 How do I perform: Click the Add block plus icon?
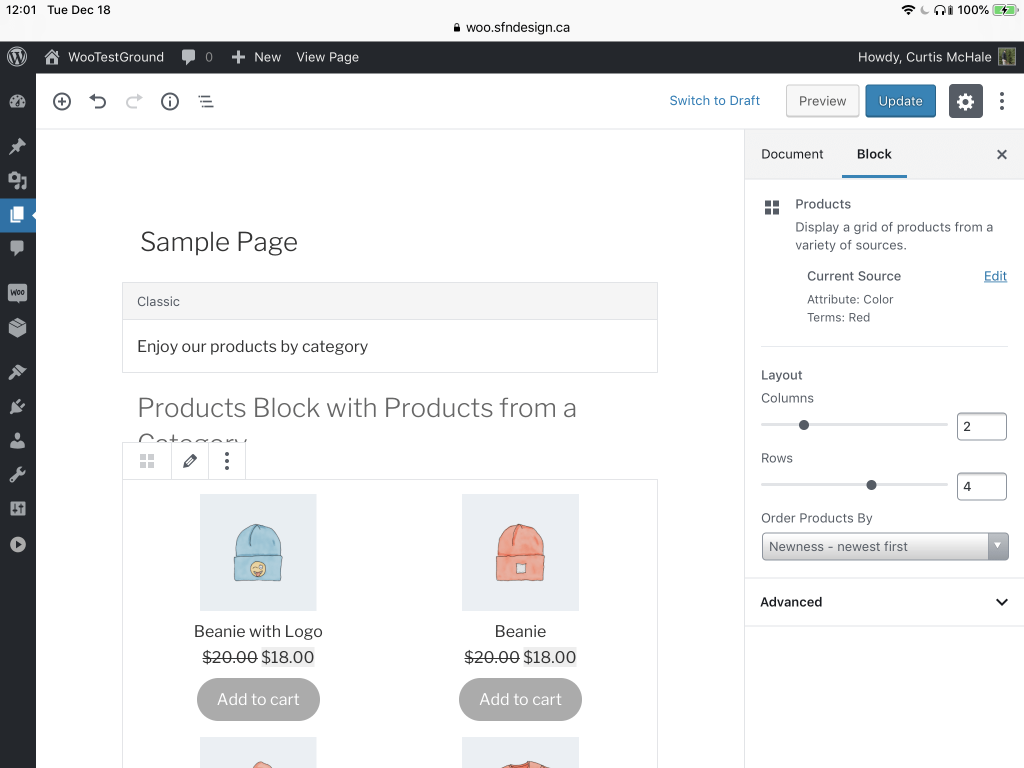click(x=62, y=101)
